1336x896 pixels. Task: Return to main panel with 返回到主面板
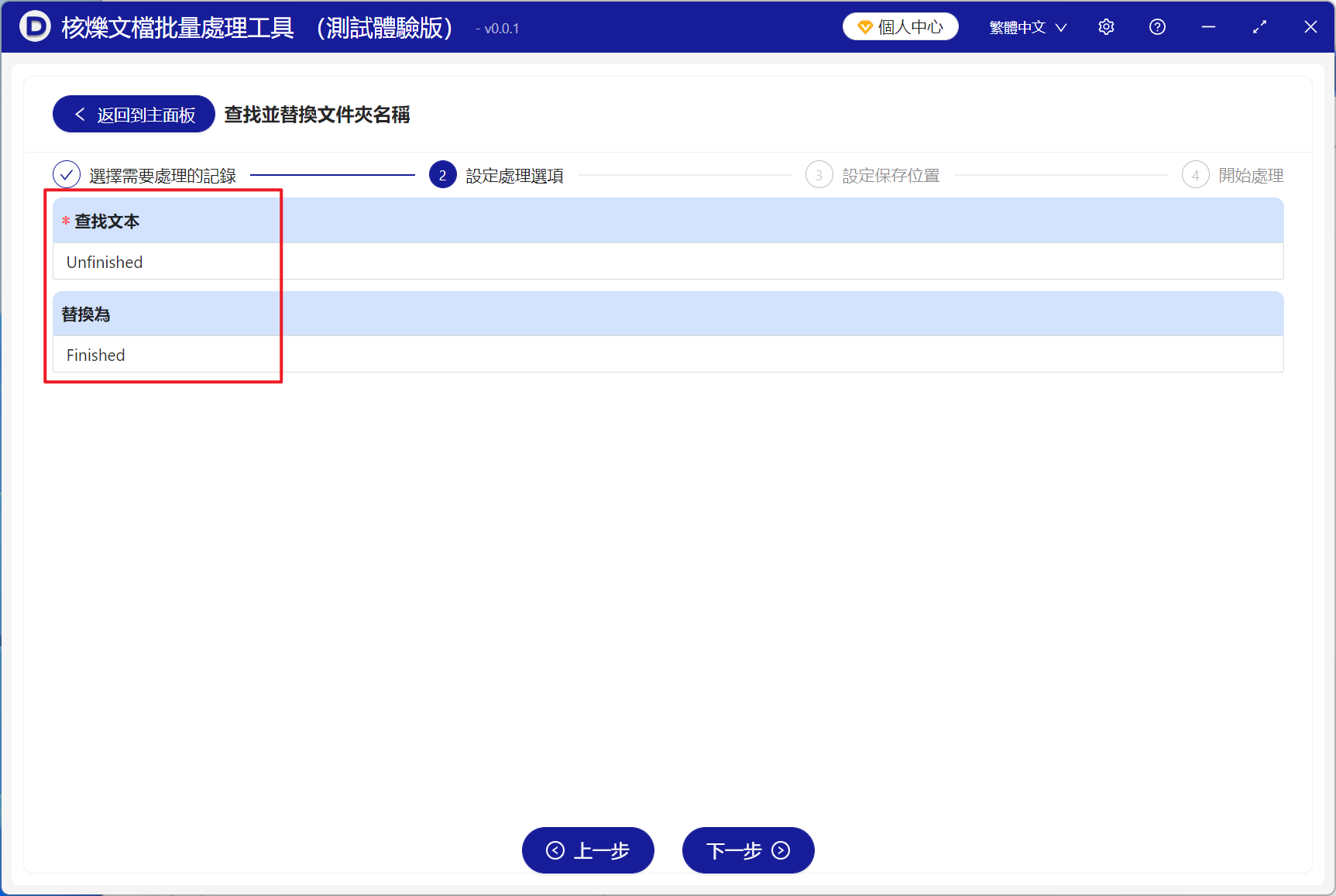[x=133, y=115]
